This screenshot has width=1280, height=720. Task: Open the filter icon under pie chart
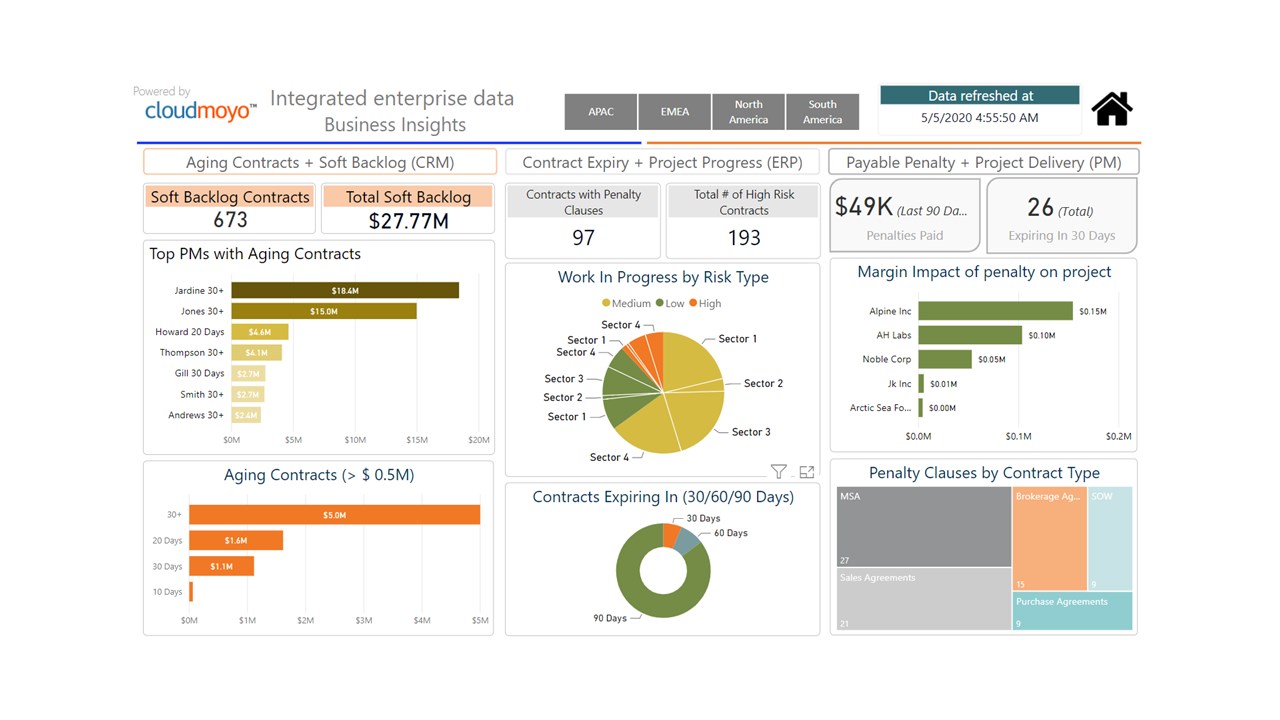click(778, 472)
